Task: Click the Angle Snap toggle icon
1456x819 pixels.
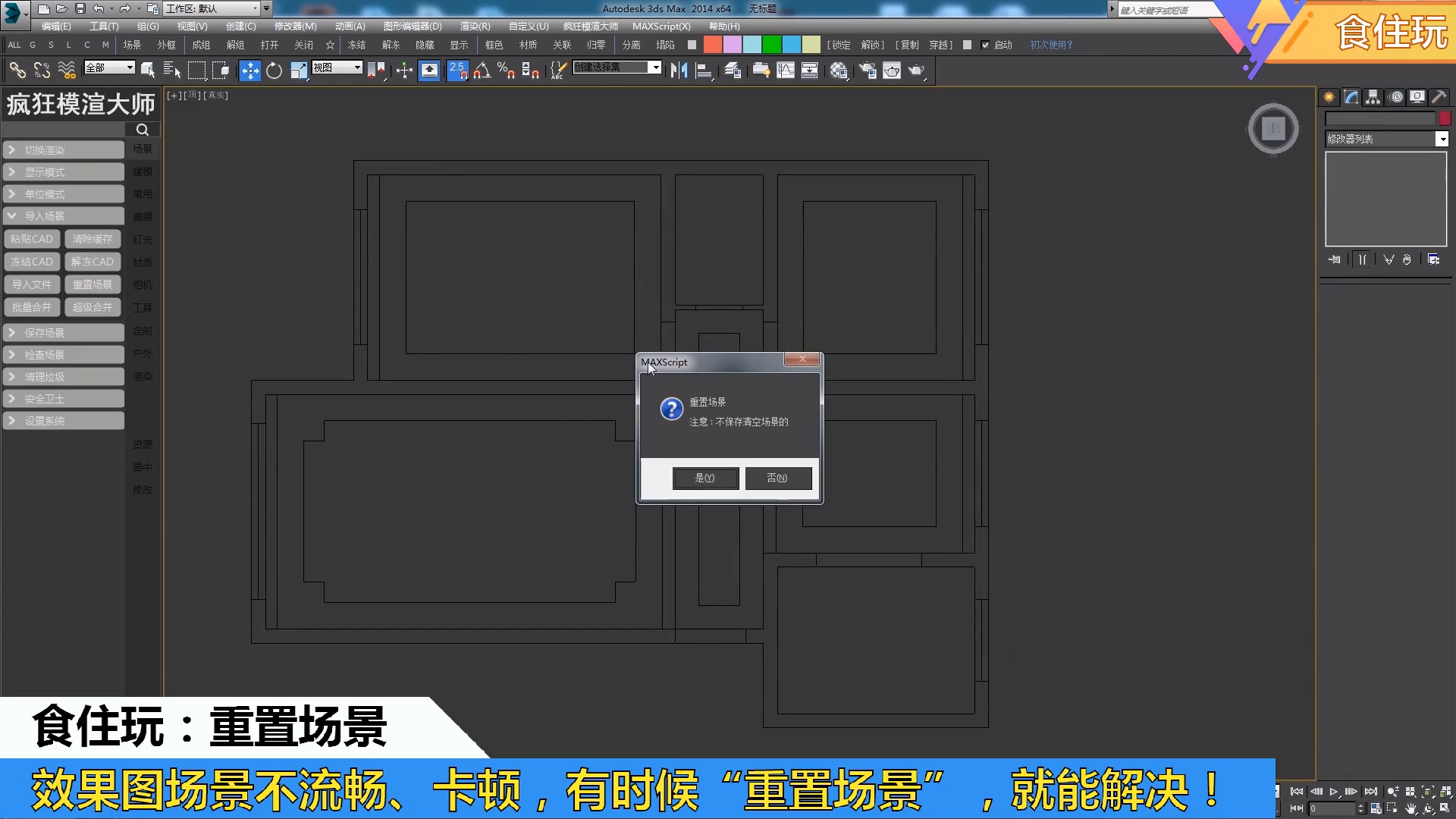Action: [482, 71]
